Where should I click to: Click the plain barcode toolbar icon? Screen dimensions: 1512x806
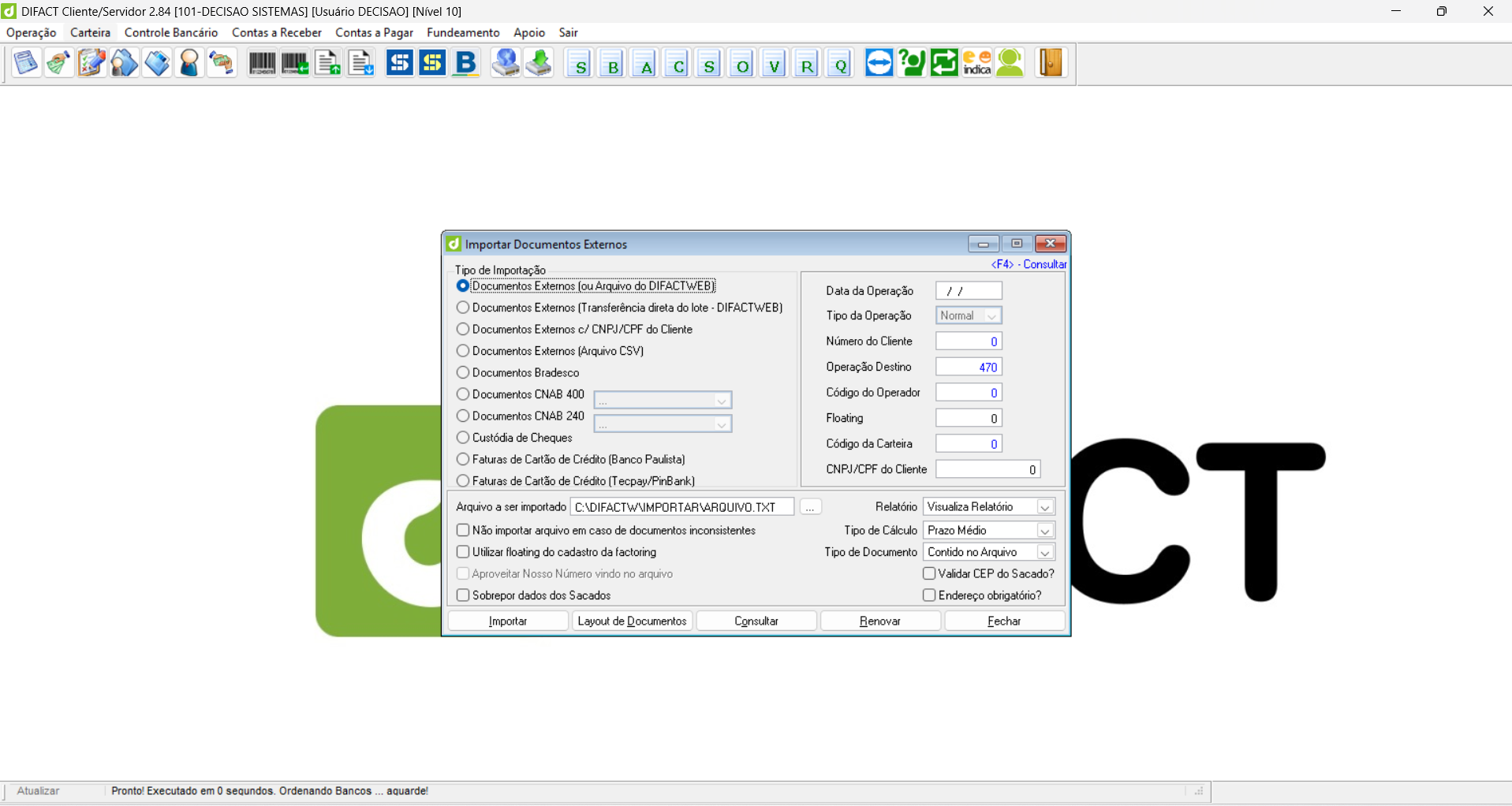262,62
